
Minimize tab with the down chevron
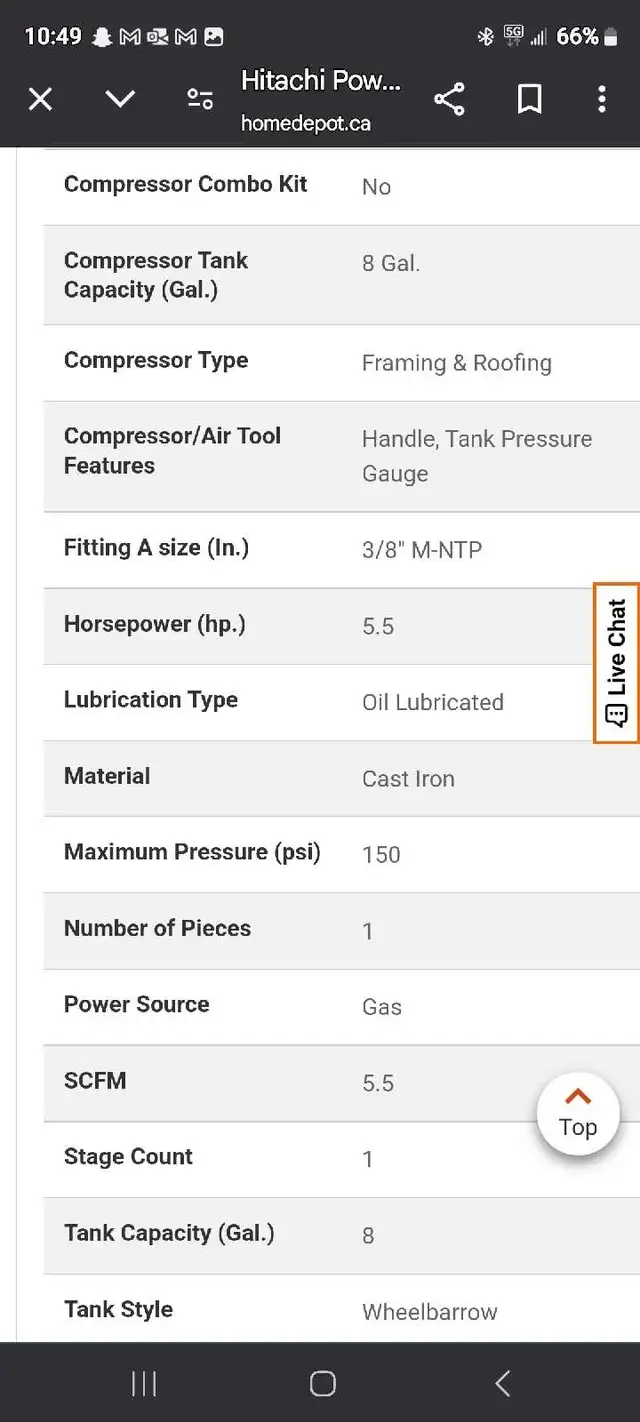(120, 99)
